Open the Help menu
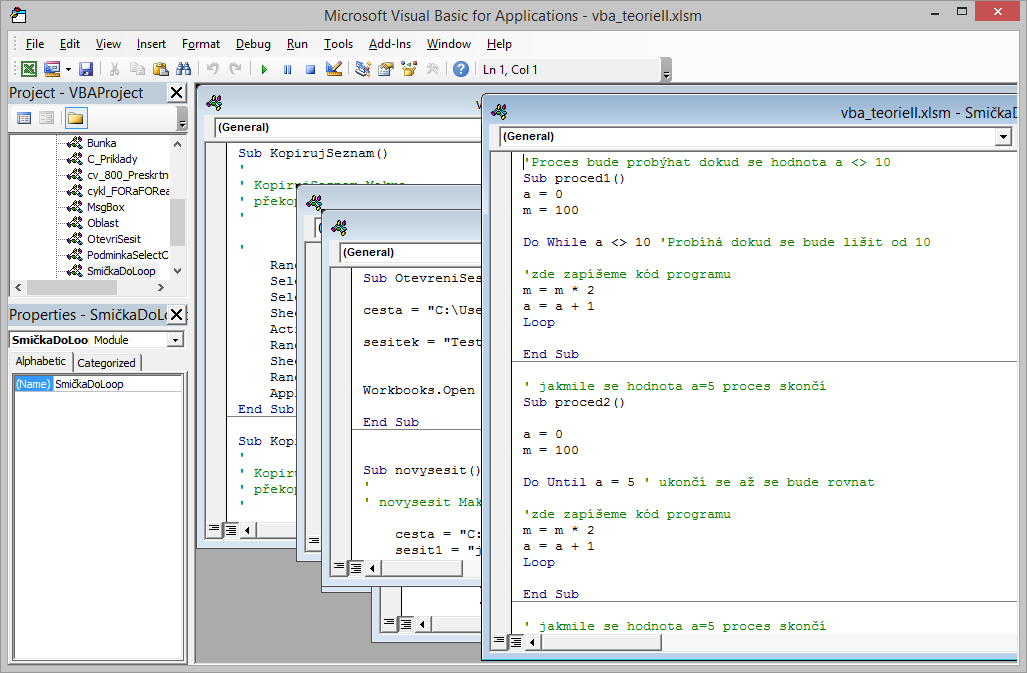This screenshot has width=1027, height=673. tap(499, 44)
